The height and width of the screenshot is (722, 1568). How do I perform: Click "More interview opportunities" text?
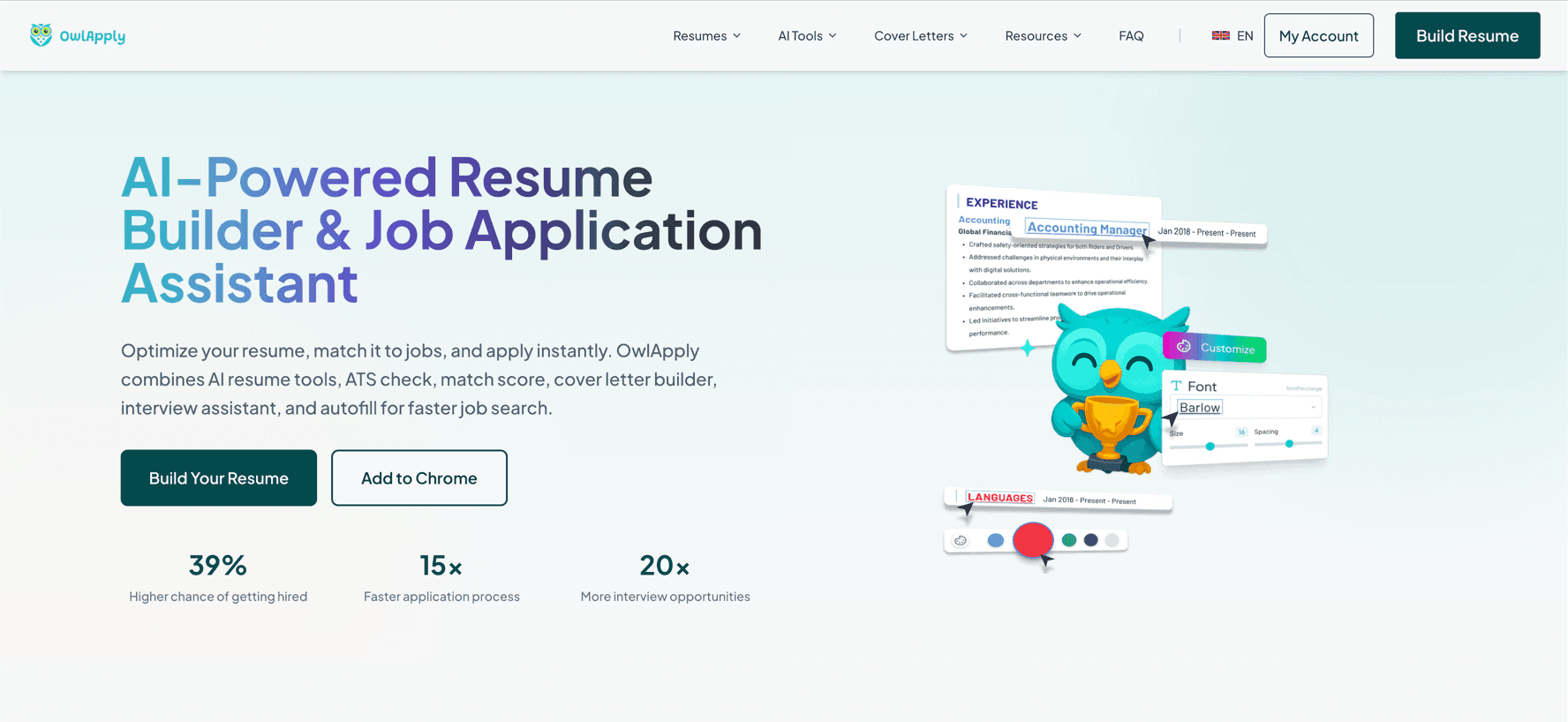tap(665, 597)
